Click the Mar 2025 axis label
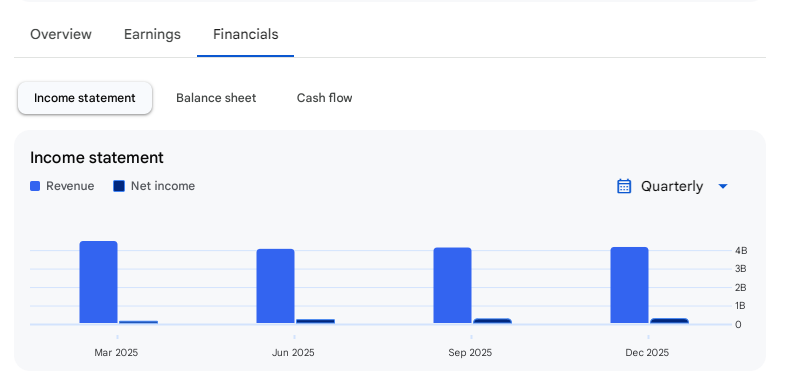 pos(116,353)
